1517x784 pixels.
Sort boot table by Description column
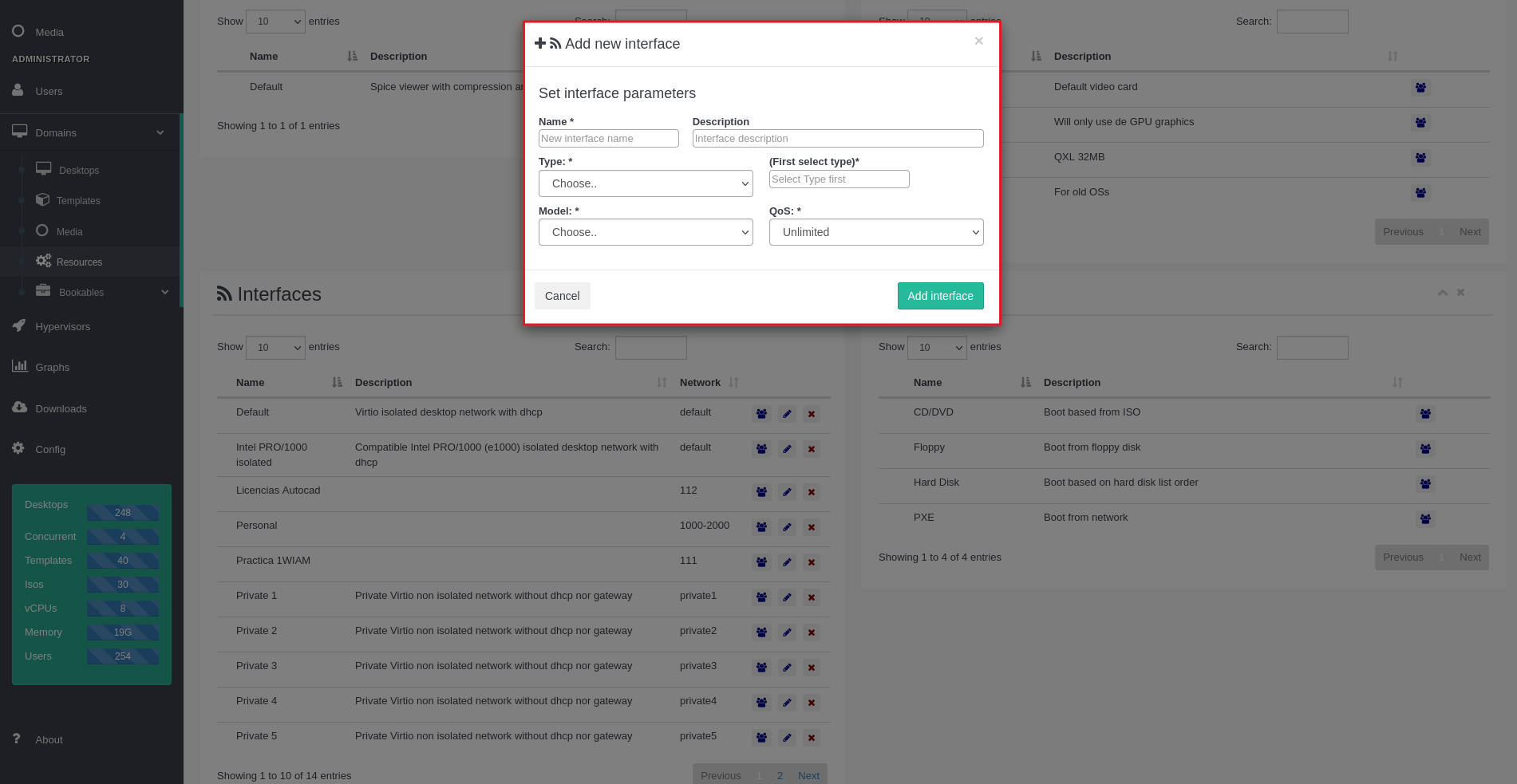[x=1072, y=383]
